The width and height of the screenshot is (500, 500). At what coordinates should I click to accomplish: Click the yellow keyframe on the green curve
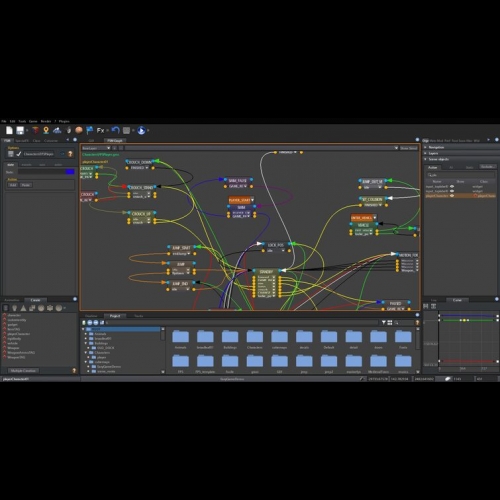click(x=464, y=320)
